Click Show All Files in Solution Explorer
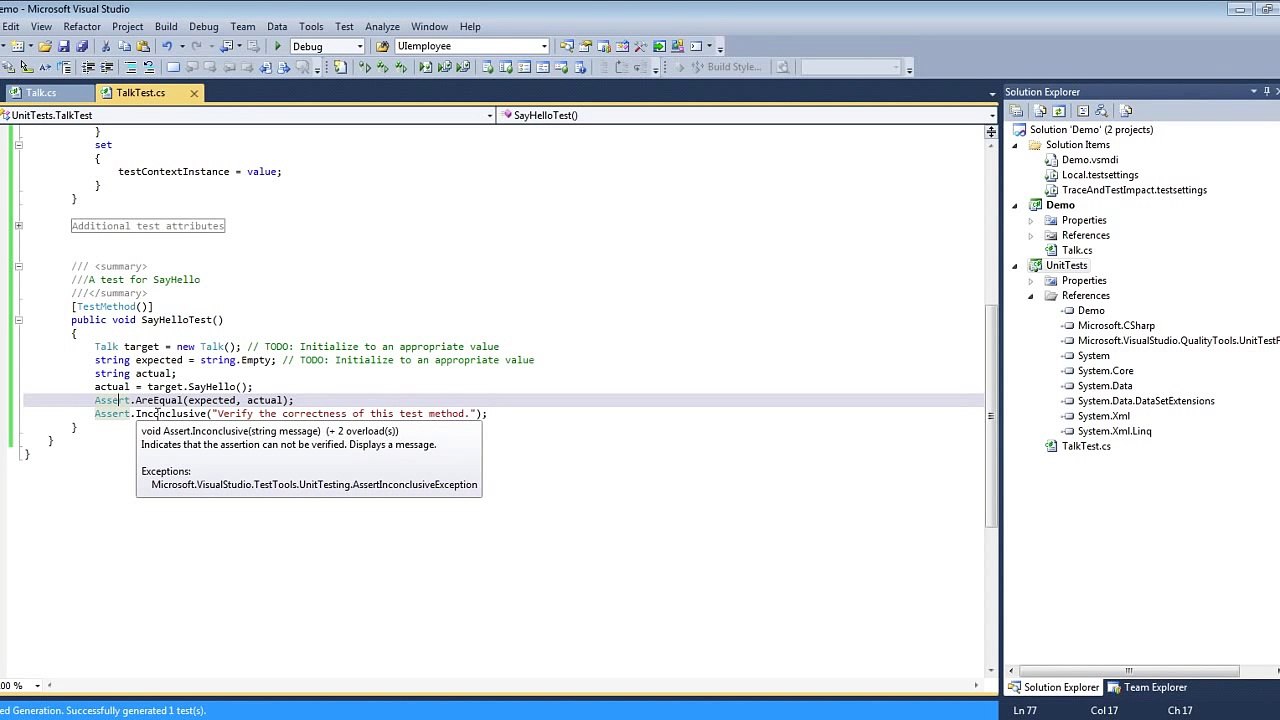 tap(1040, 111)
